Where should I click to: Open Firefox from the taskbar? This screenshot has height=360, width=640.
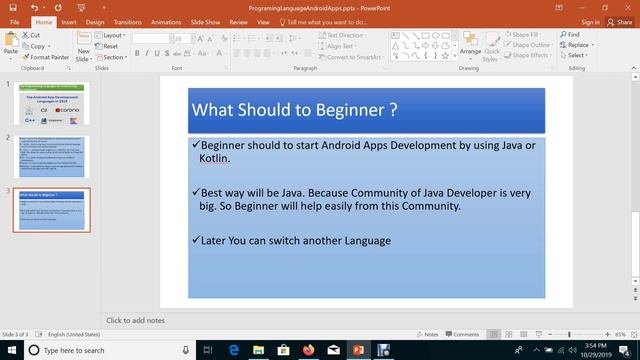tap(309, 350)
